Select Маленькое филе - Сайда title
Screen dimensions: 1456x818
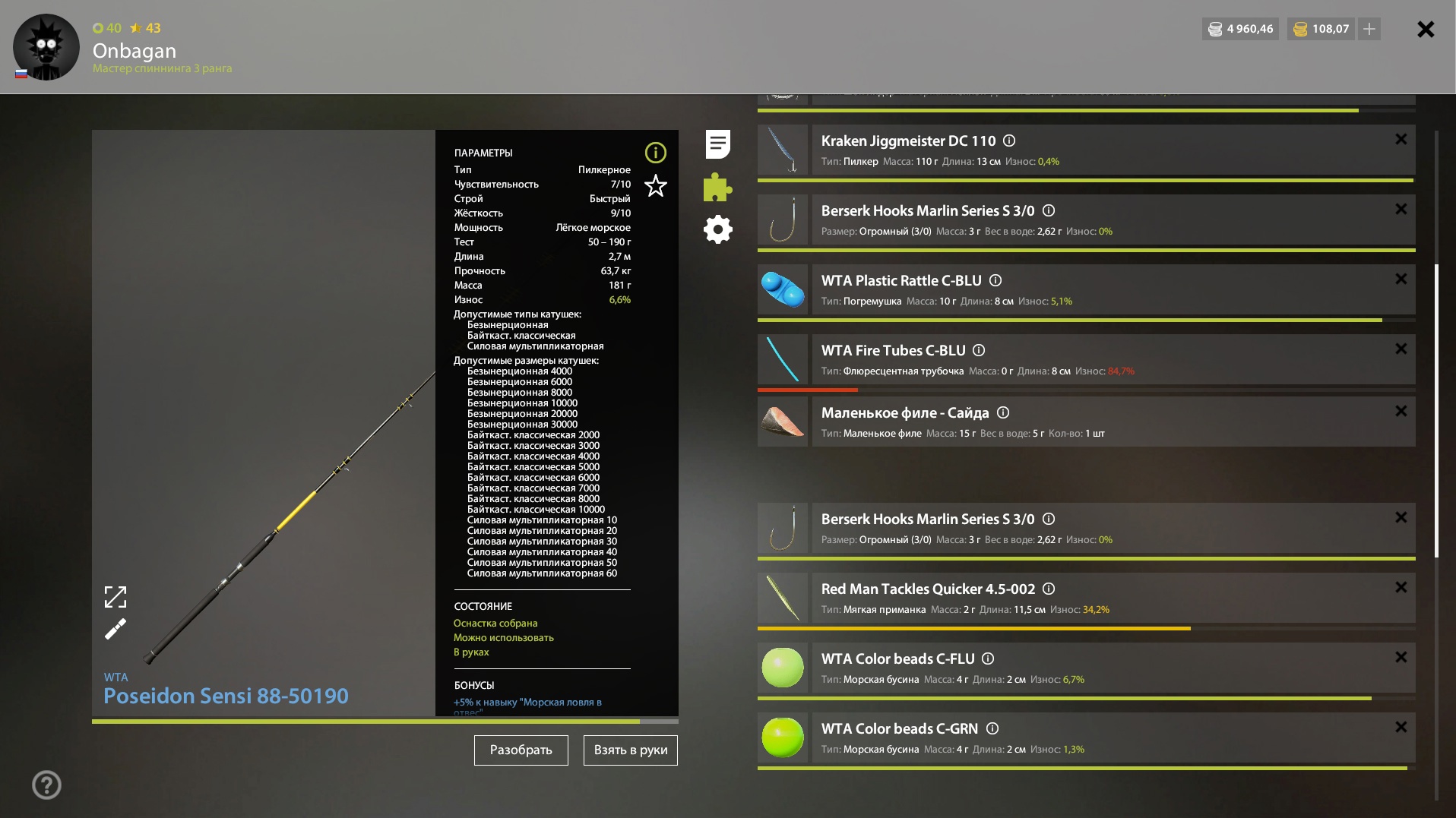905,412
